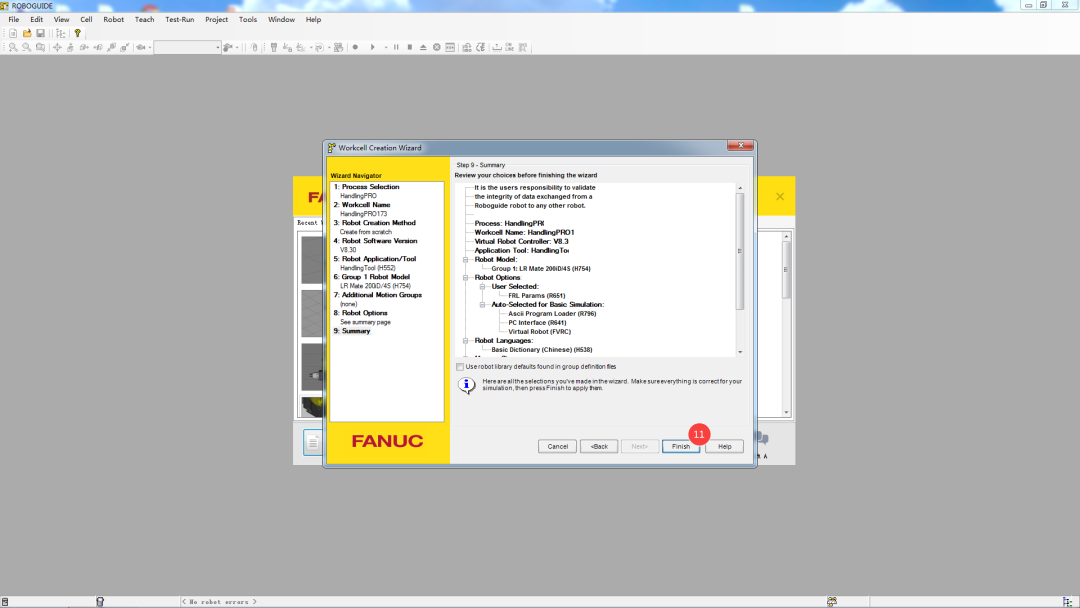
Task: Collapse the Robot Options tree node
Action: 466,277
